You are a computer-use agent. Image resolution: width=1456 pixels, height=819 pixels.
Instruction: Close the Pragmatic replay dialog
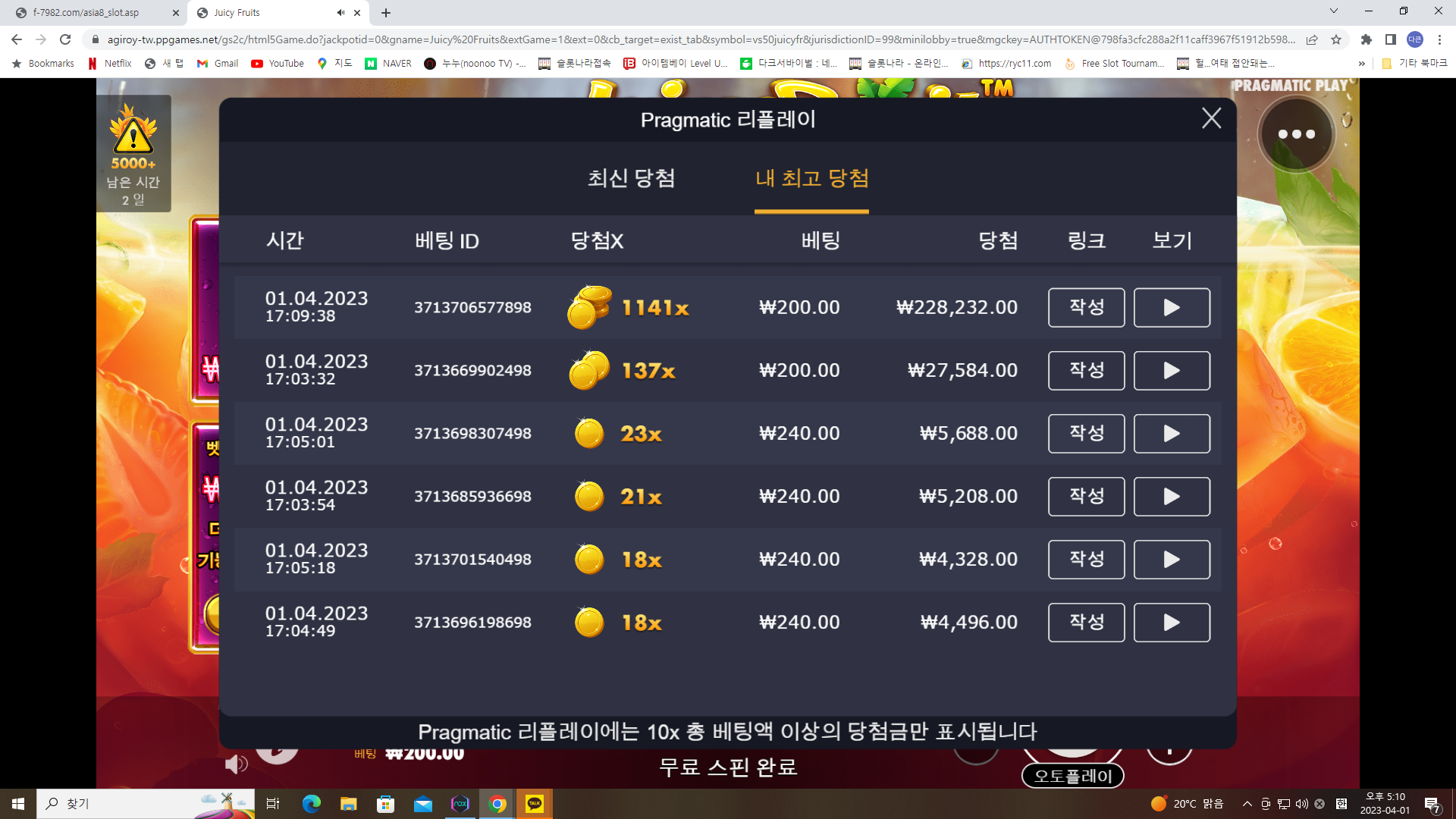pyautogui.click(x=1211, y=118)
